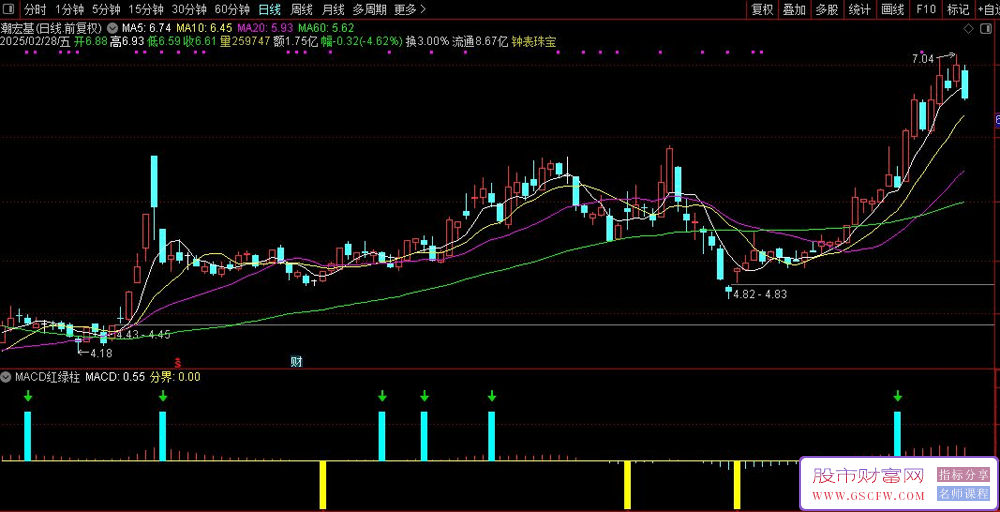The image size is (1000, 512).
Task: Click the 4.18 low price annotation
Action: (x=101, y=353)
